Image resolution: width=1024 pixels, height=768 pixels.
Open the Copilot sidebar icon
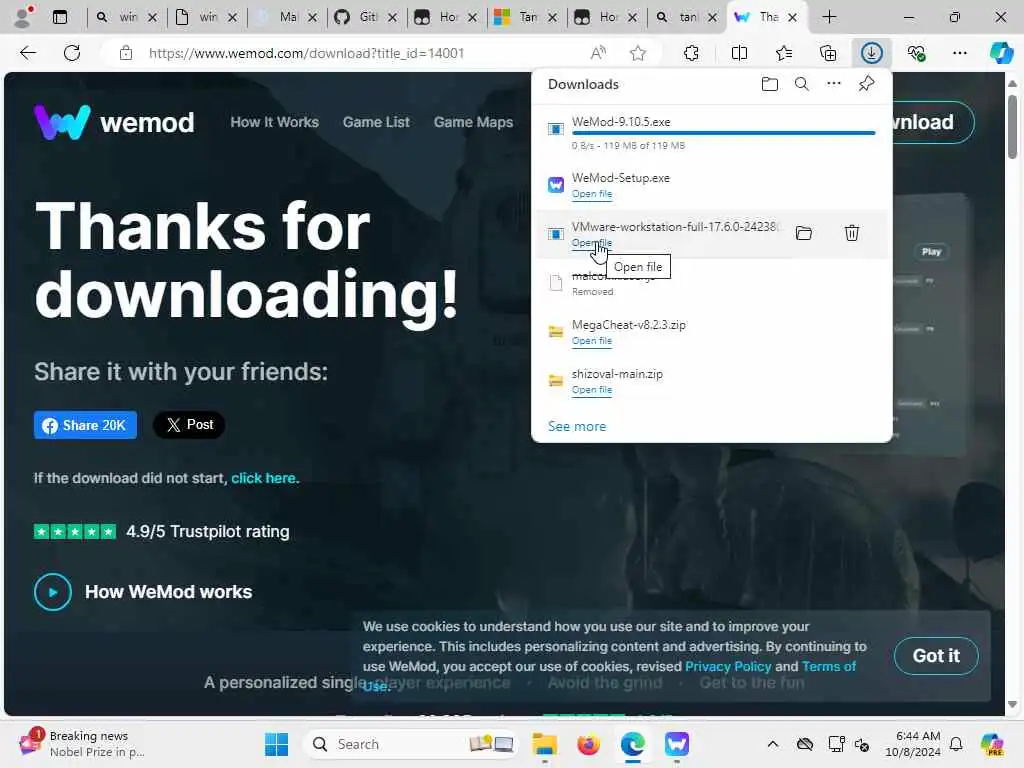[1001, 53]
